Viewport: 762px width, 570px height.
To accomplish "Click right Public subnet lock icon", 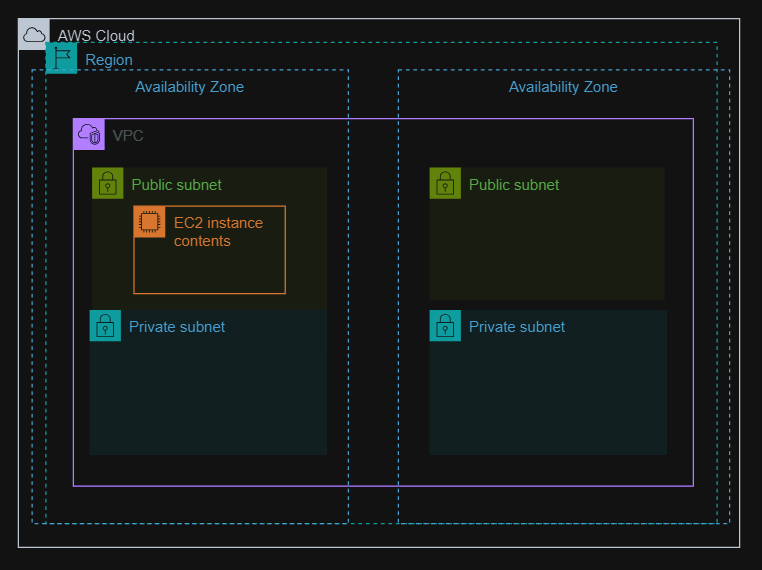I will click(x=445, y=183).
